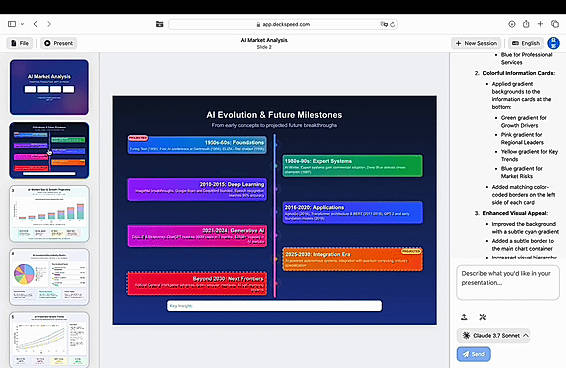Screen dimensions: 566x368
Task: Click the PROJECTED badge on Foundations card
Action: (x=138, y=138)
